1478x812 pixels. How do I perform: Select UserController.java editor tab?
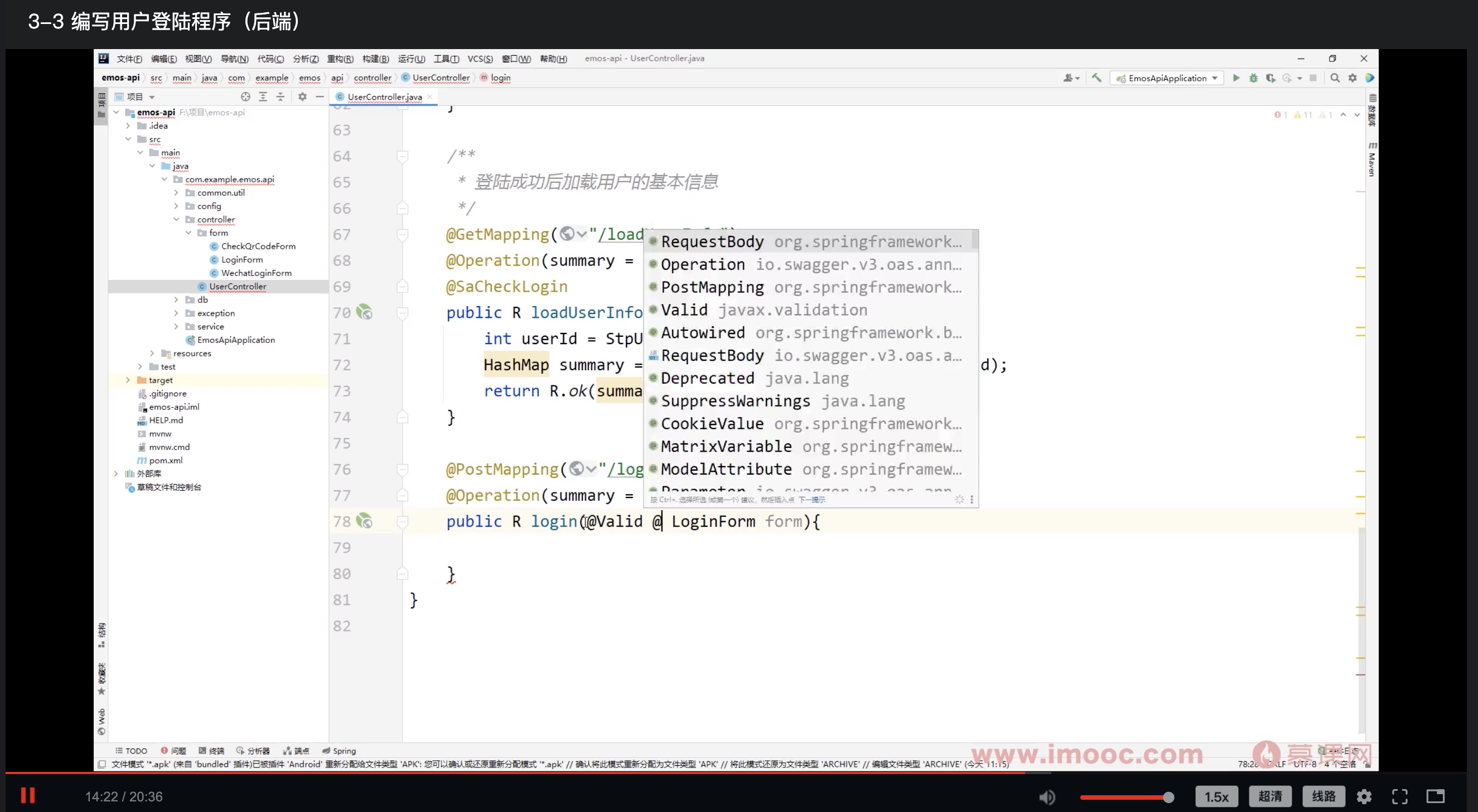point(384,96)
